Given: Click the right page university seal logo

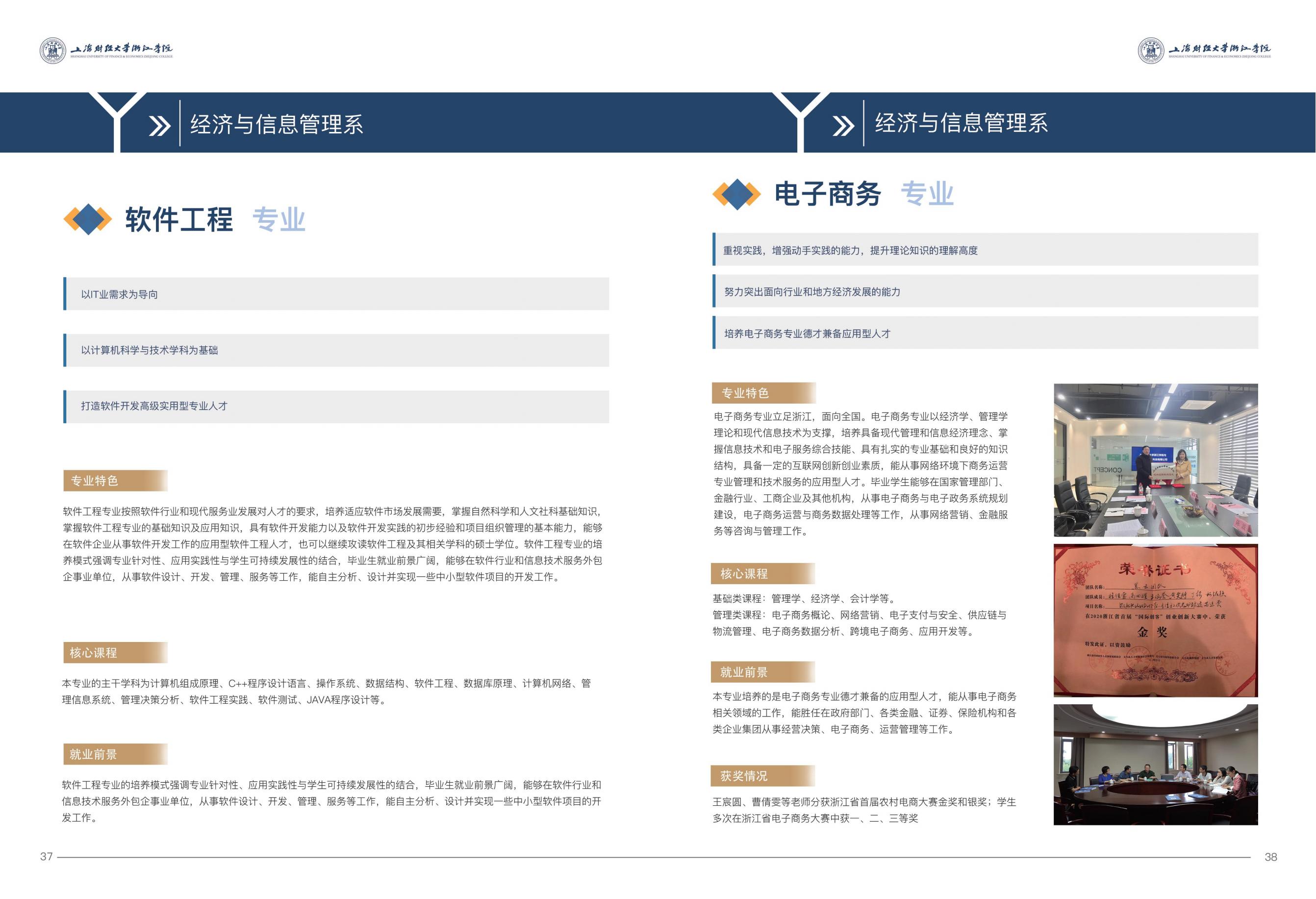Looking at the screenshot, I should click(1151, 51).
